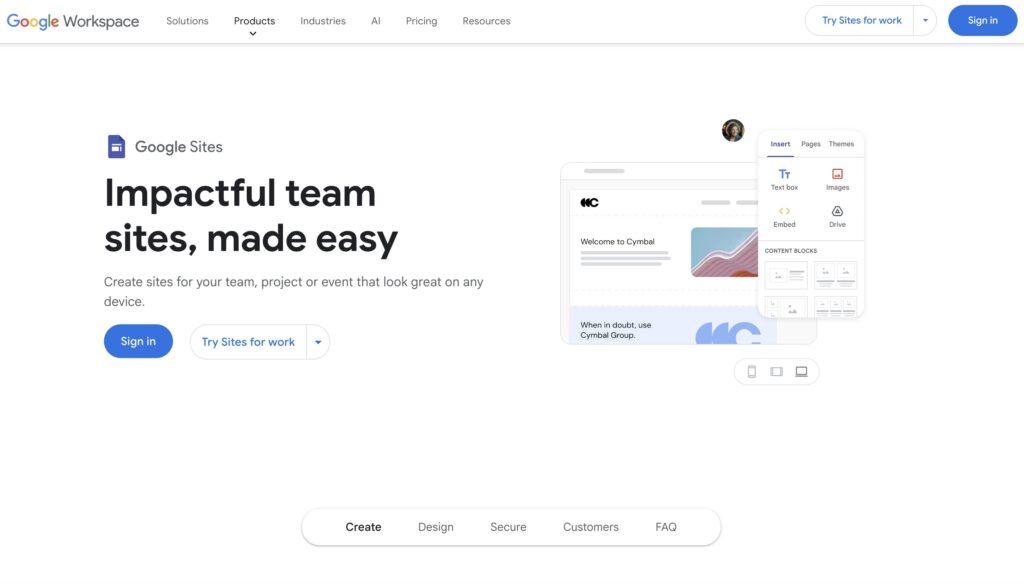Enable tablet device preview mode
Screen dimensions: 1024x583
776,370
